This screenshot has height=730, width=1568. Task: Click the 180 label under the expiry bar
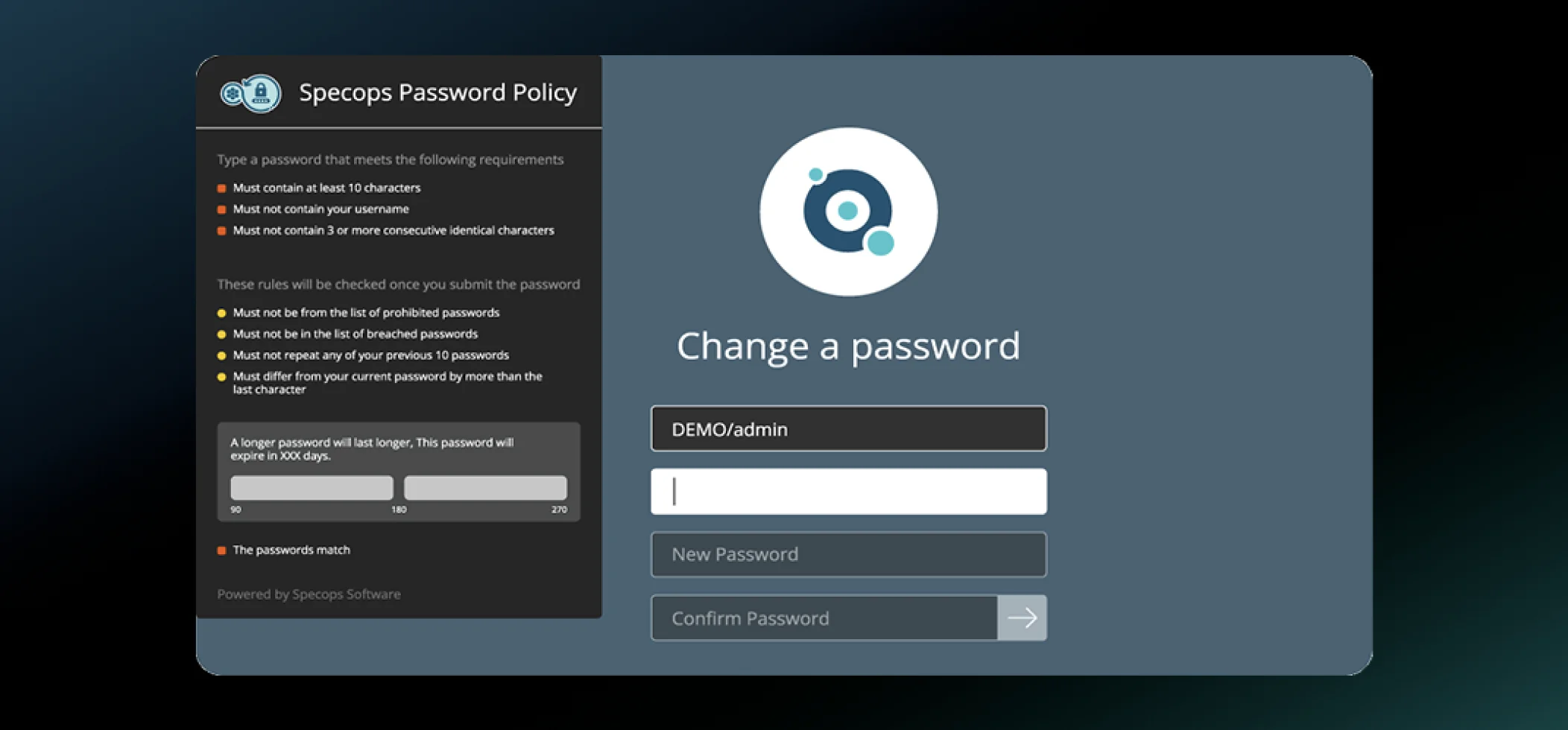pos(399,510)
